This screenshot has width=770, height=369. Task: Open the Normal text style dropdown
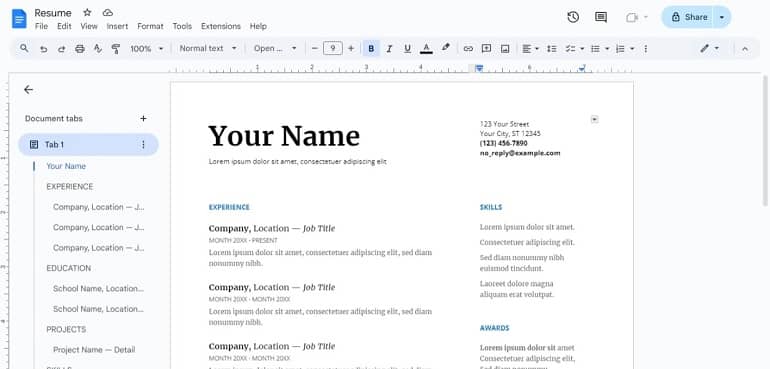point(208,48)
